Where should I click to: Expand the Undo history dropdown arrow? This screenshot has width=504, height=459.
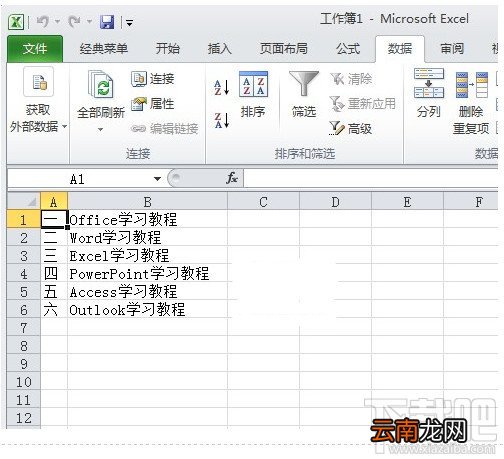pos(57,22)
